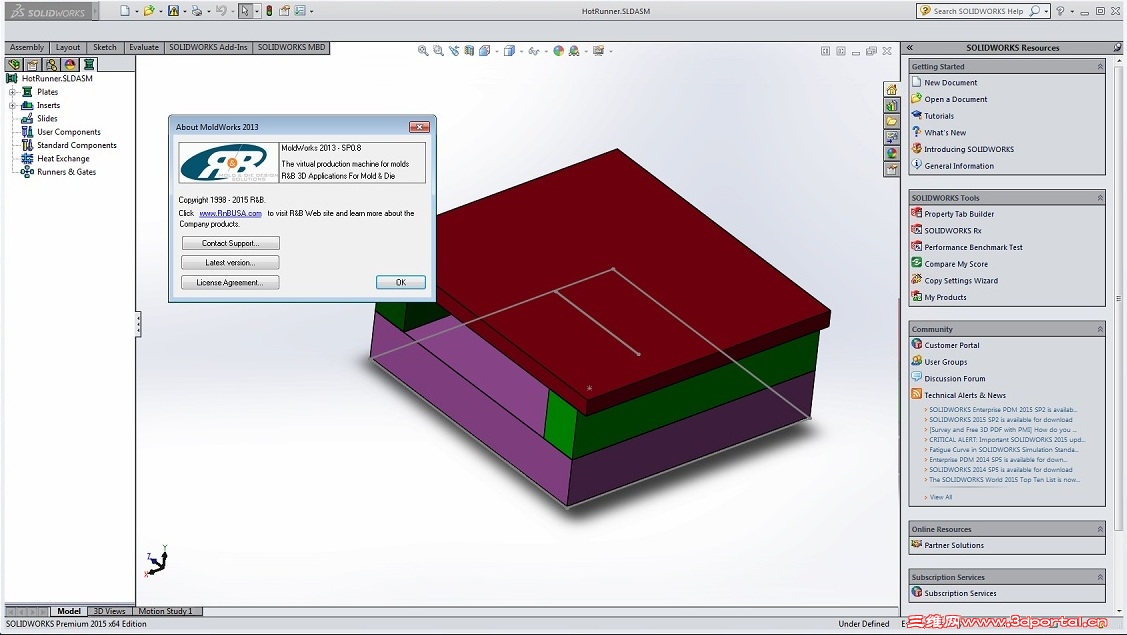Click the Save toolbar icon
The width and height of the screenshot is (1127, 635).
pos(173,11)
